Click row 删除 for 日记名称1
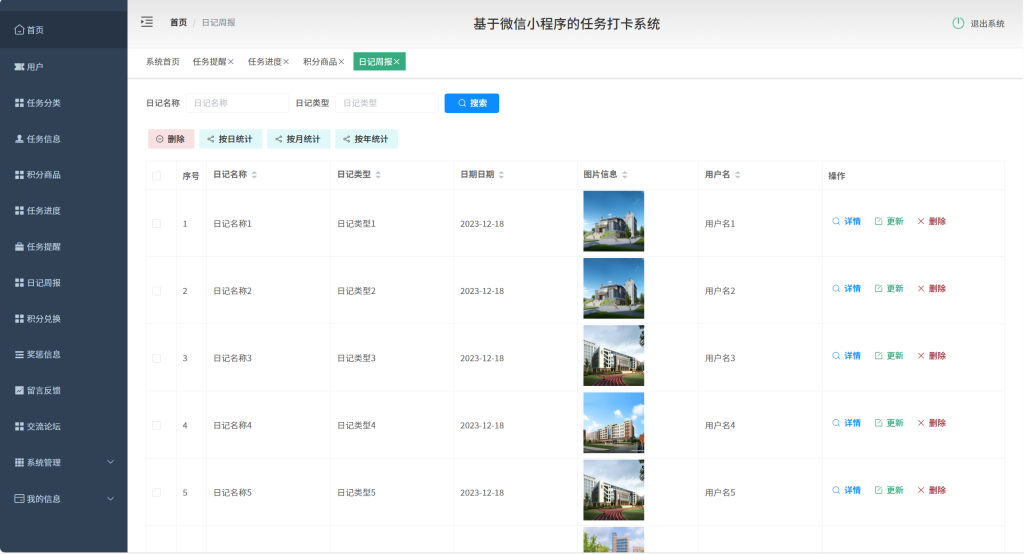The image size is (1024, 554). (932, 221)
